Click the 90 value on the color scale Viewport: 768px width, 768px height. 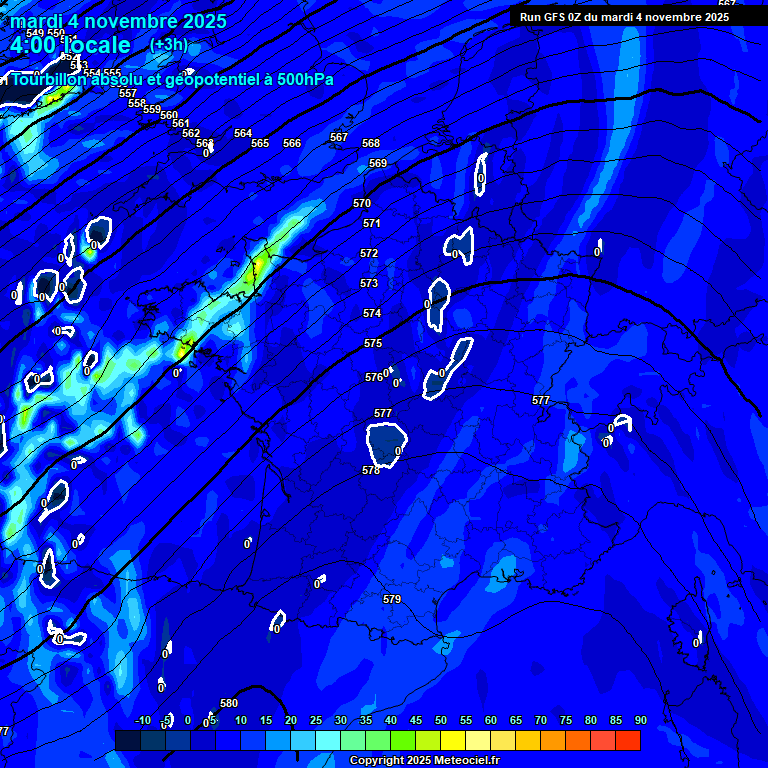640,720
